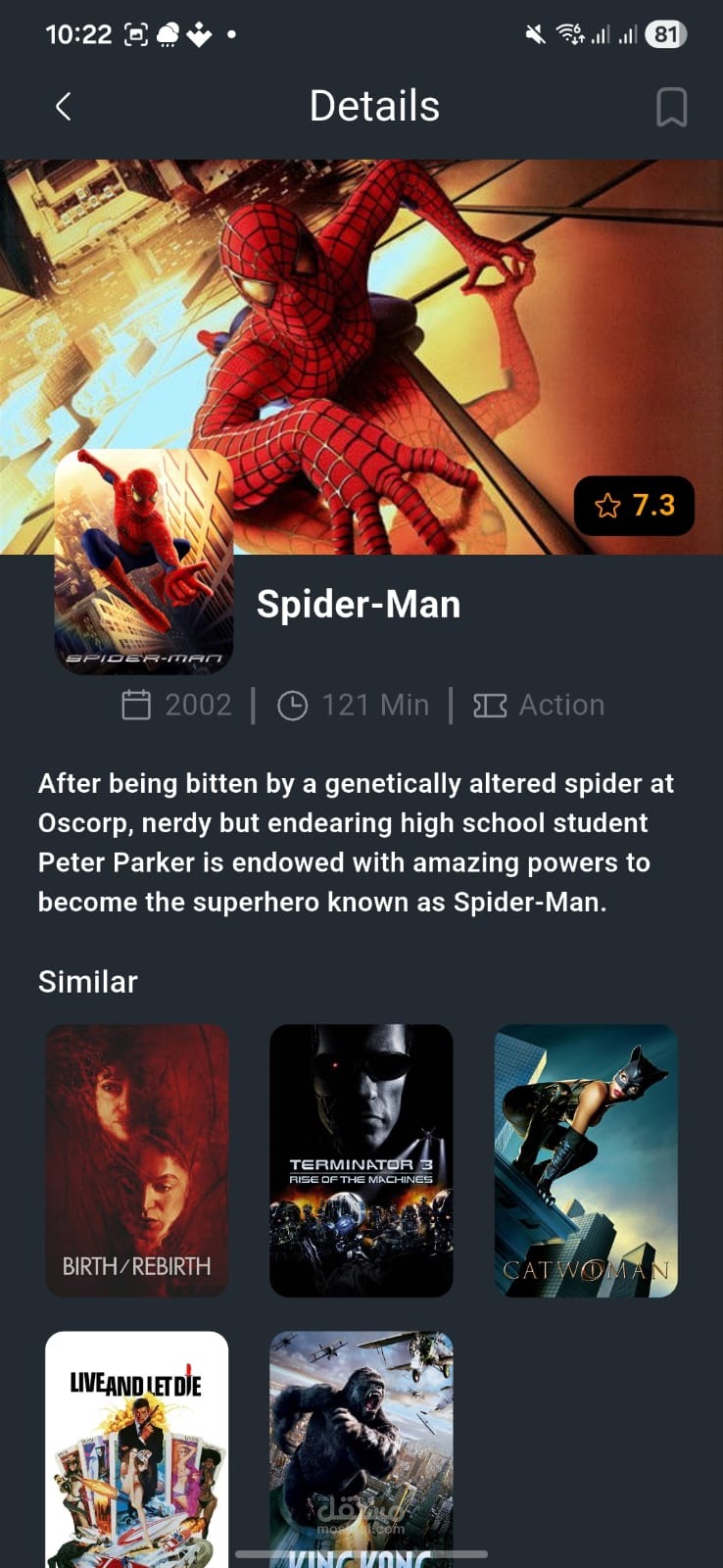Click the ticket icon beside Action

click(490, 706)
